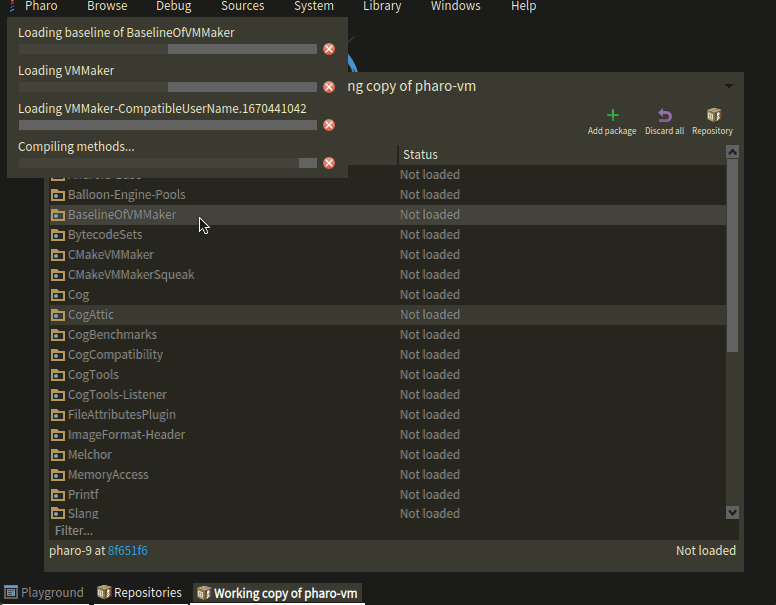Select the CMakeVMMaker package name

coord(111,255)
